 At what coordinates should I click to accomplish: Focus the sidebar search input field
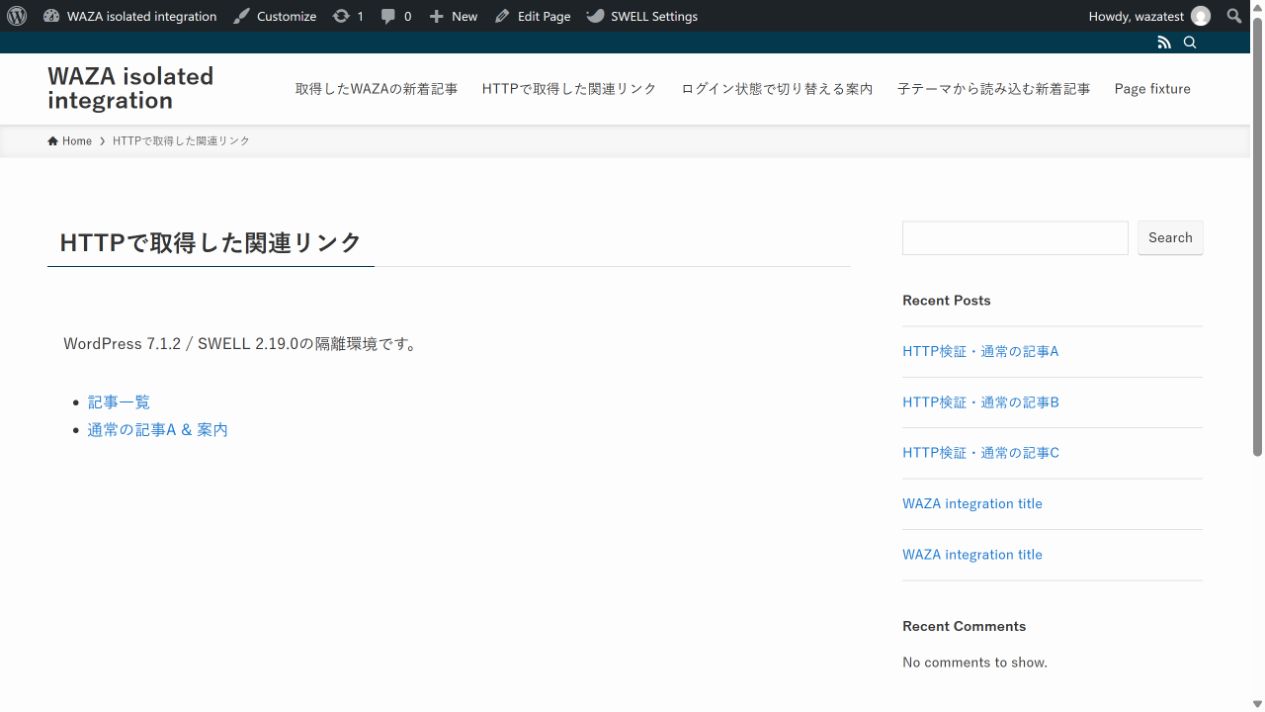(1015, 238)
